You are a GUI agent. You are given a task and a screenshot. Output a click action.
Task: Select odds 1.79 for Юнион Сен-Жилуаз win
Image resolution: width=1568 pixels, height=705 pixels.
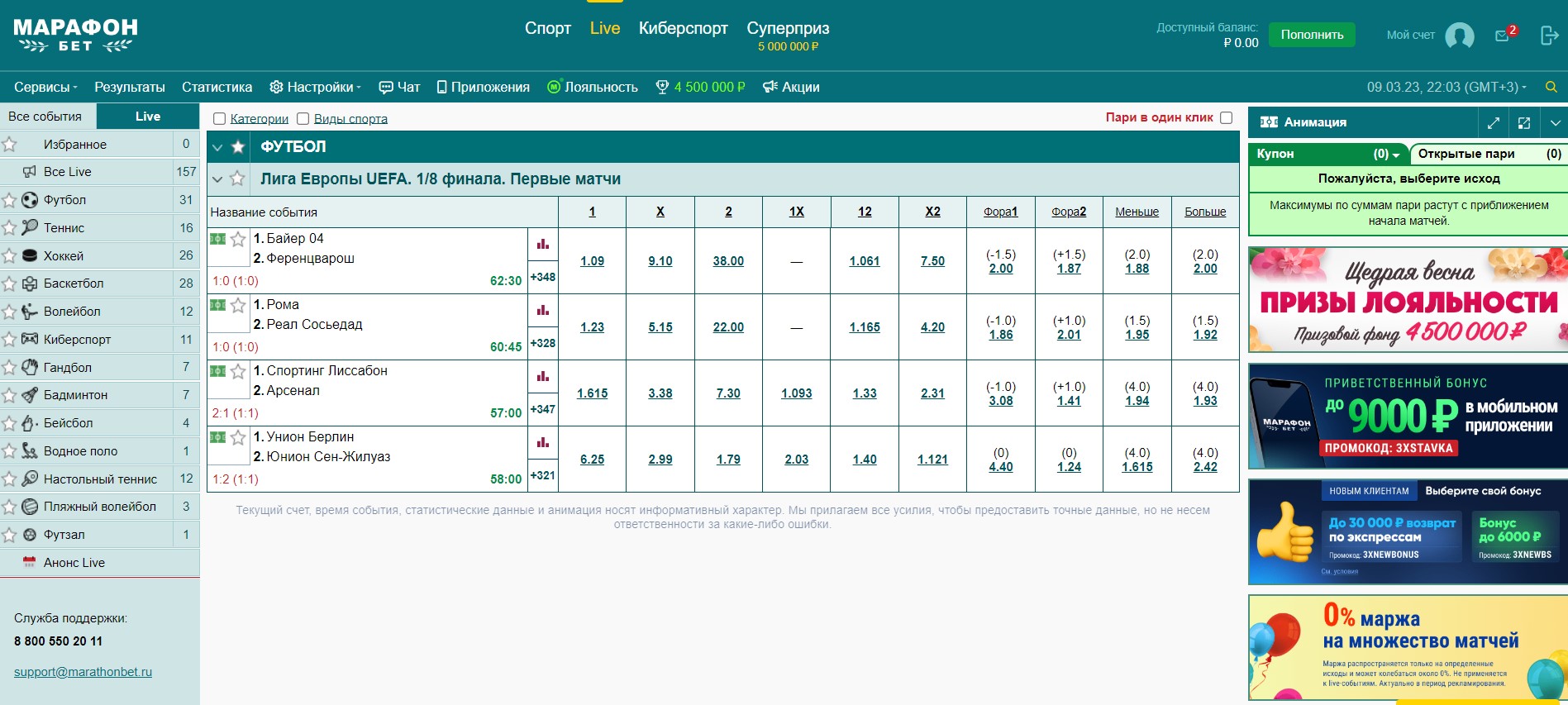tap(728, 460)
